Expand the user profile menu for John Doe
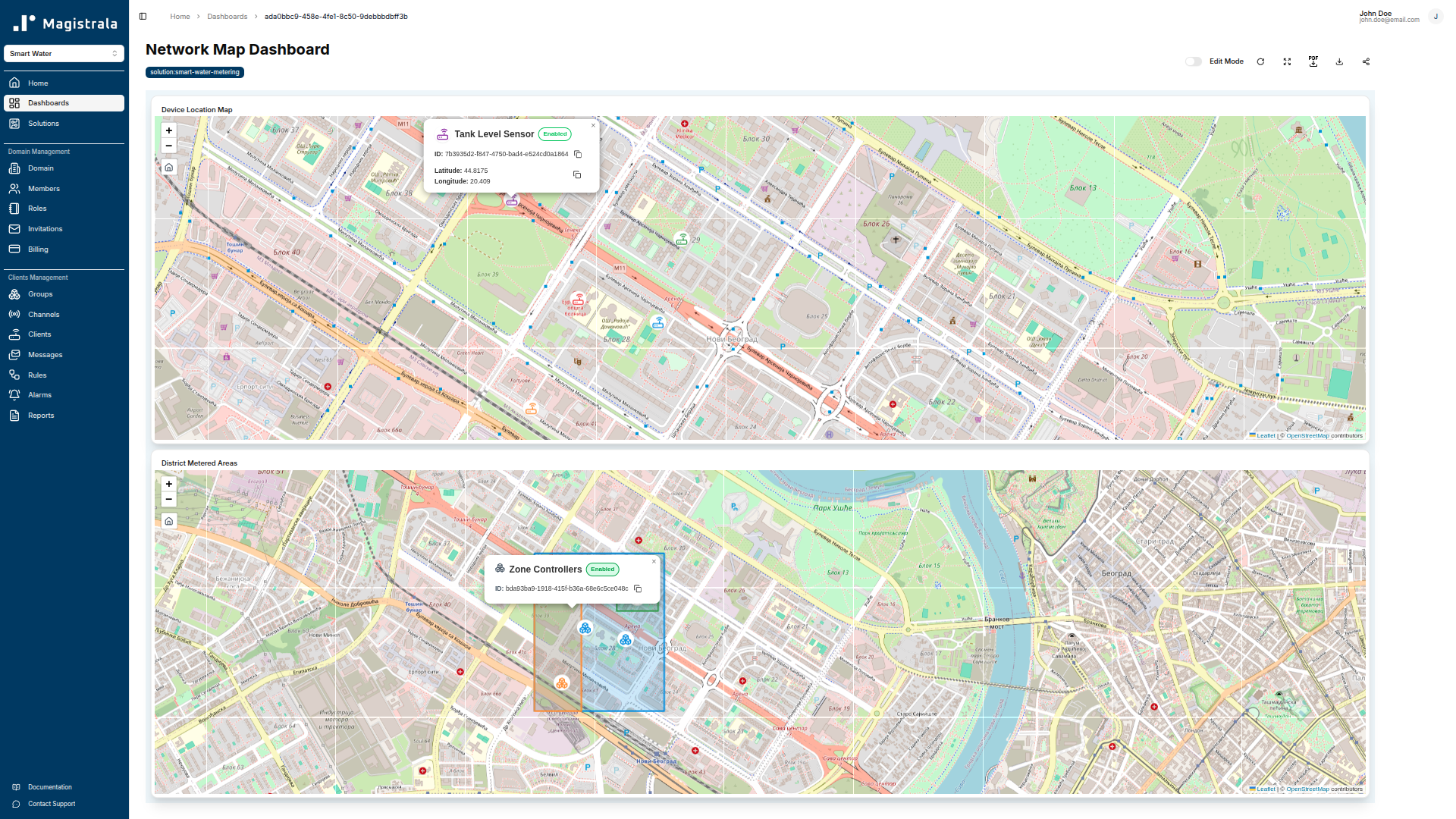Image resolution: width=1456 pixels, height=819 pixels. click(x=1436, y=16)
